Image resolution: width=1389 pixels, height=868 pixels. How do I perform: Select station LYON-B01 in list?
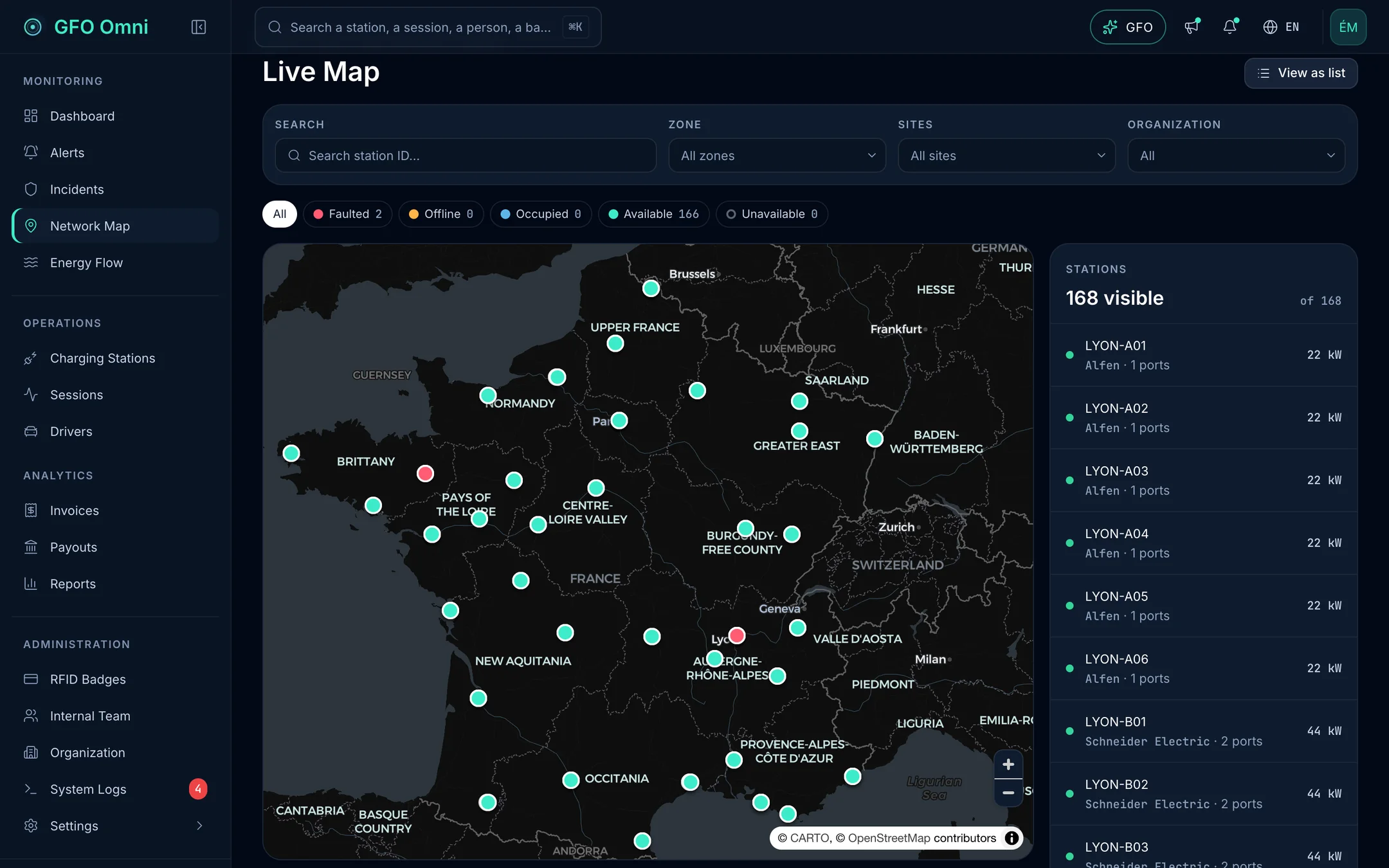[x=1204, y=731]
